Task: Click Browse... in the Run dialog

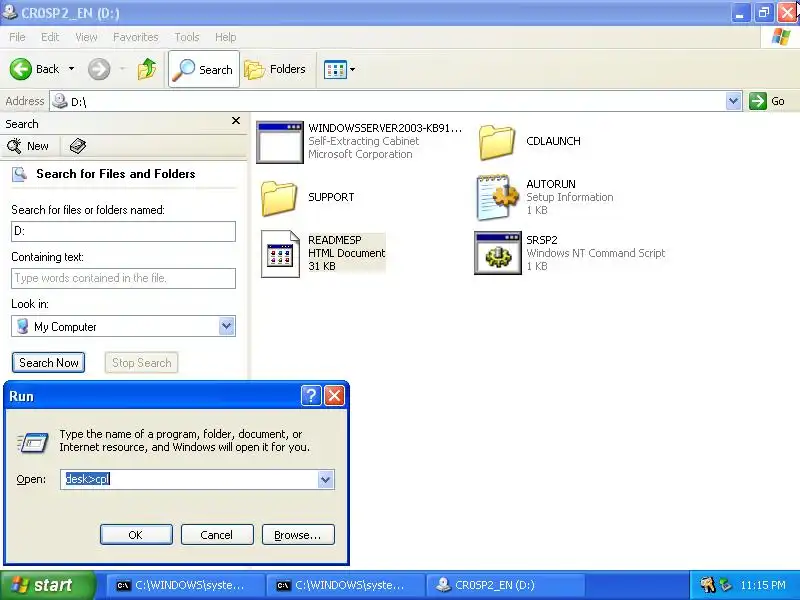Action: click(x=298, y=535)
